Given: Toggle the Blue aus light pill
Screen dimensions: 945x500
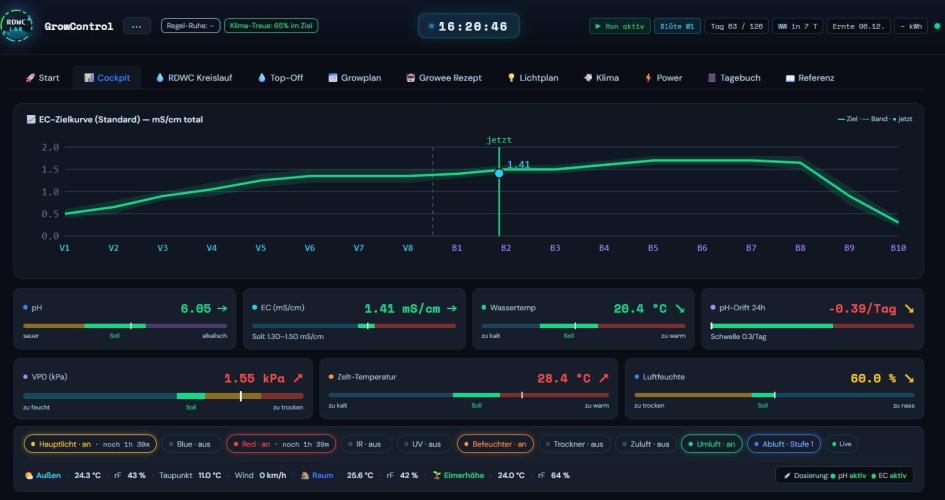Looking at the screenshot, I should (191, 444).
